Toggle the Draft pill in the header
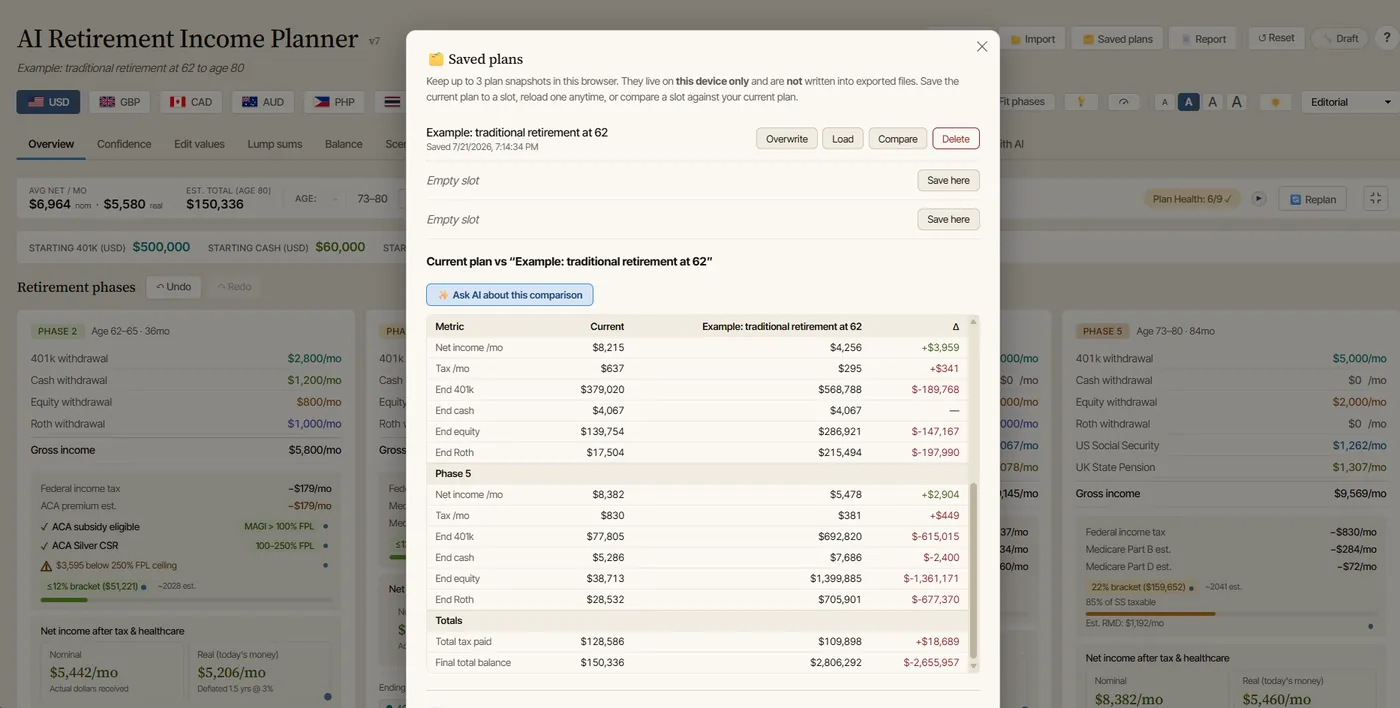The height and width of the screenshot is (708, 1400). tap(1339, 39)
